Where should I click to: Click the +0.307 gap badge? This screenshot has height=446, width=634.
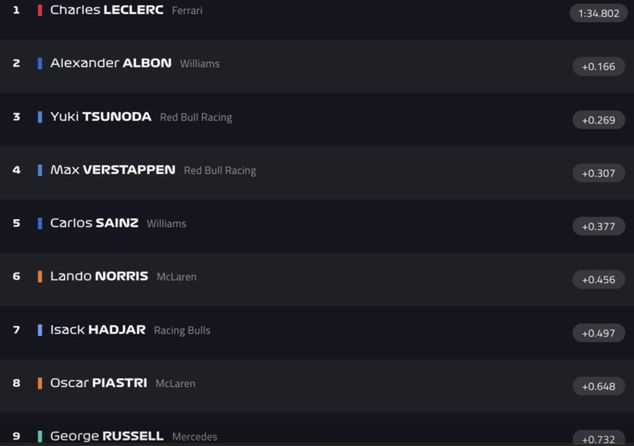598,173
